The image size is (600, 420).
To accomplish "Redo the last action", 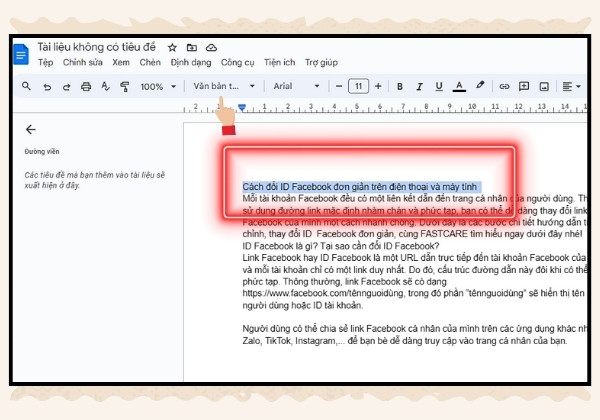I will pyautogui.click(x=67, y=87).
